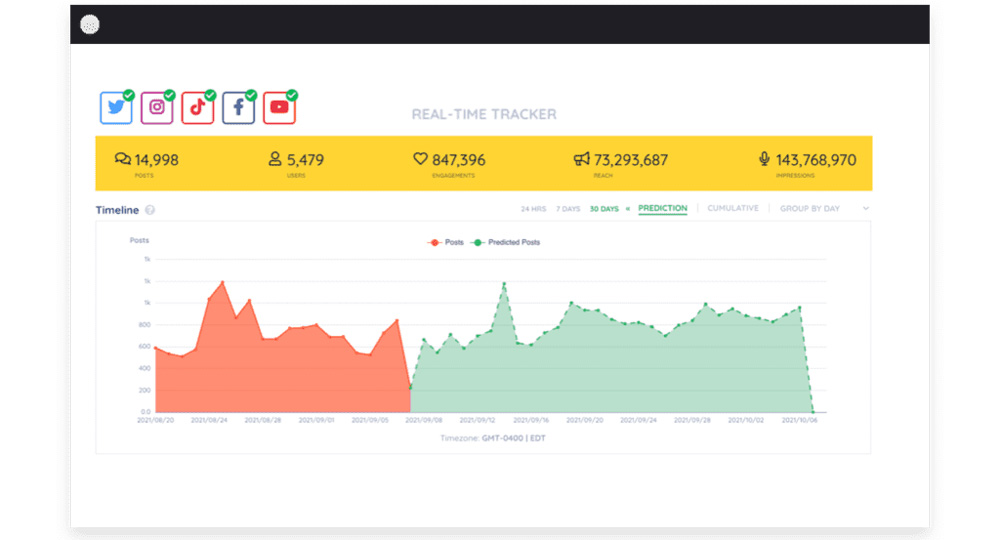Toggle the Predicted Posts legend series

tap(507, 242)
